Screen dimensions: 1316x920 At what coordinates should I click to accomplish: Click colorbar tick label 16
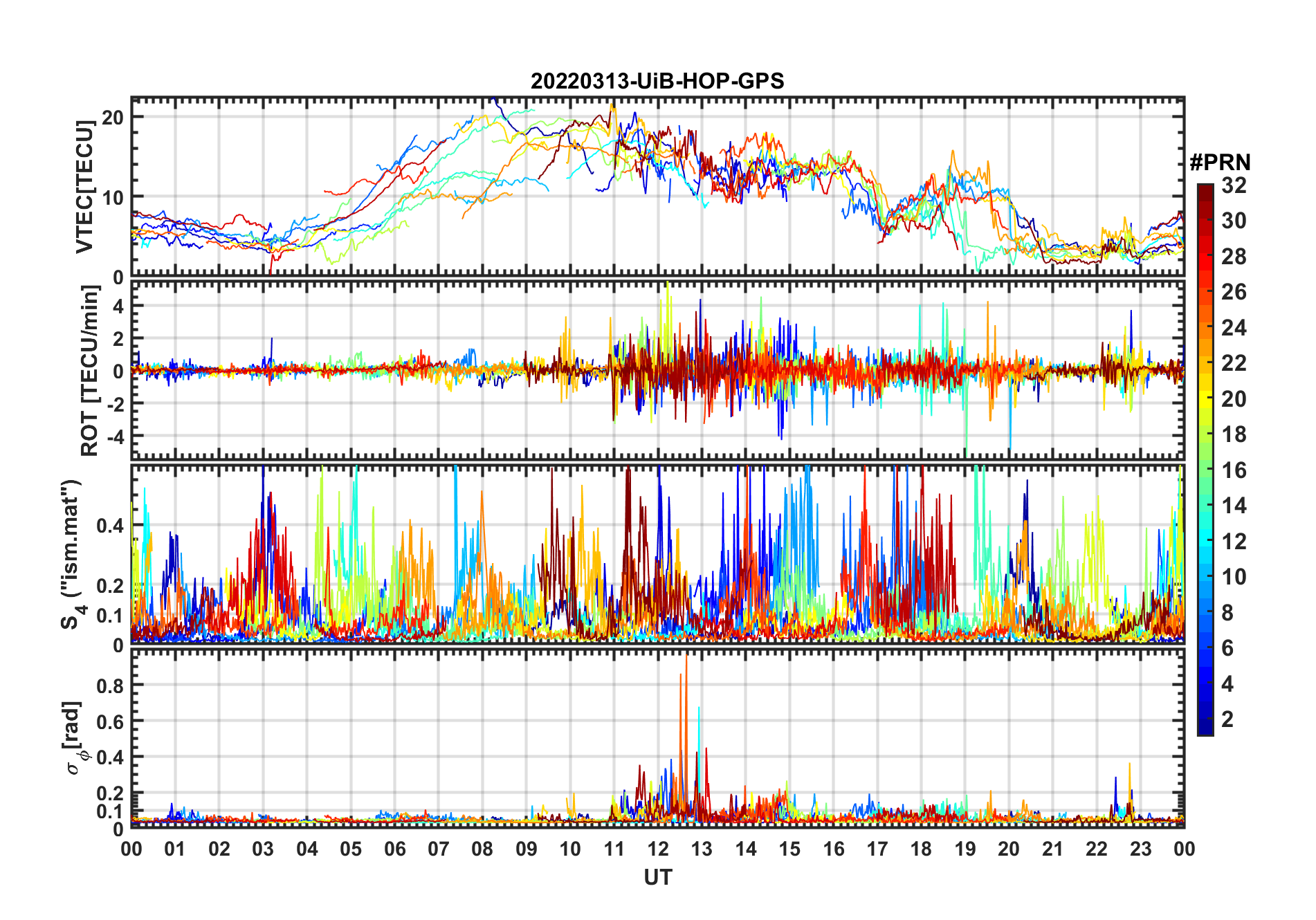point(1234,470)
